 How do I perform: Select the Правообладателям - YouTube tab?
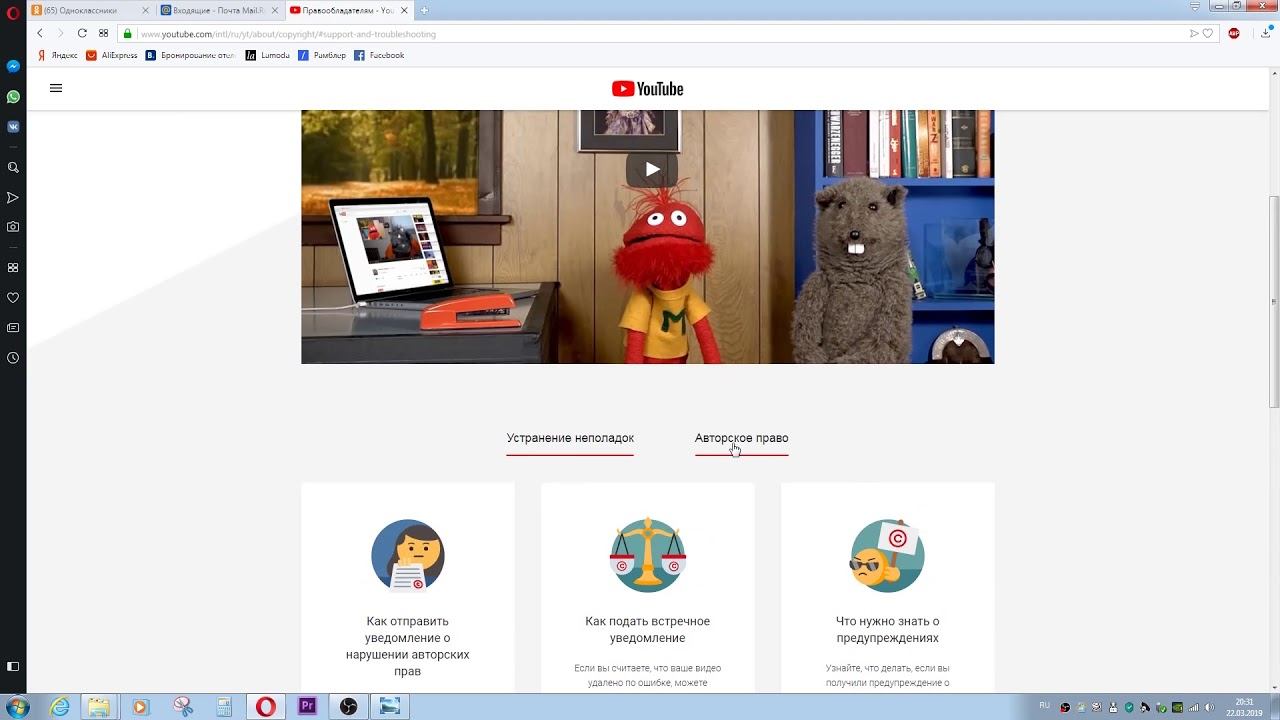coord(348,10)
